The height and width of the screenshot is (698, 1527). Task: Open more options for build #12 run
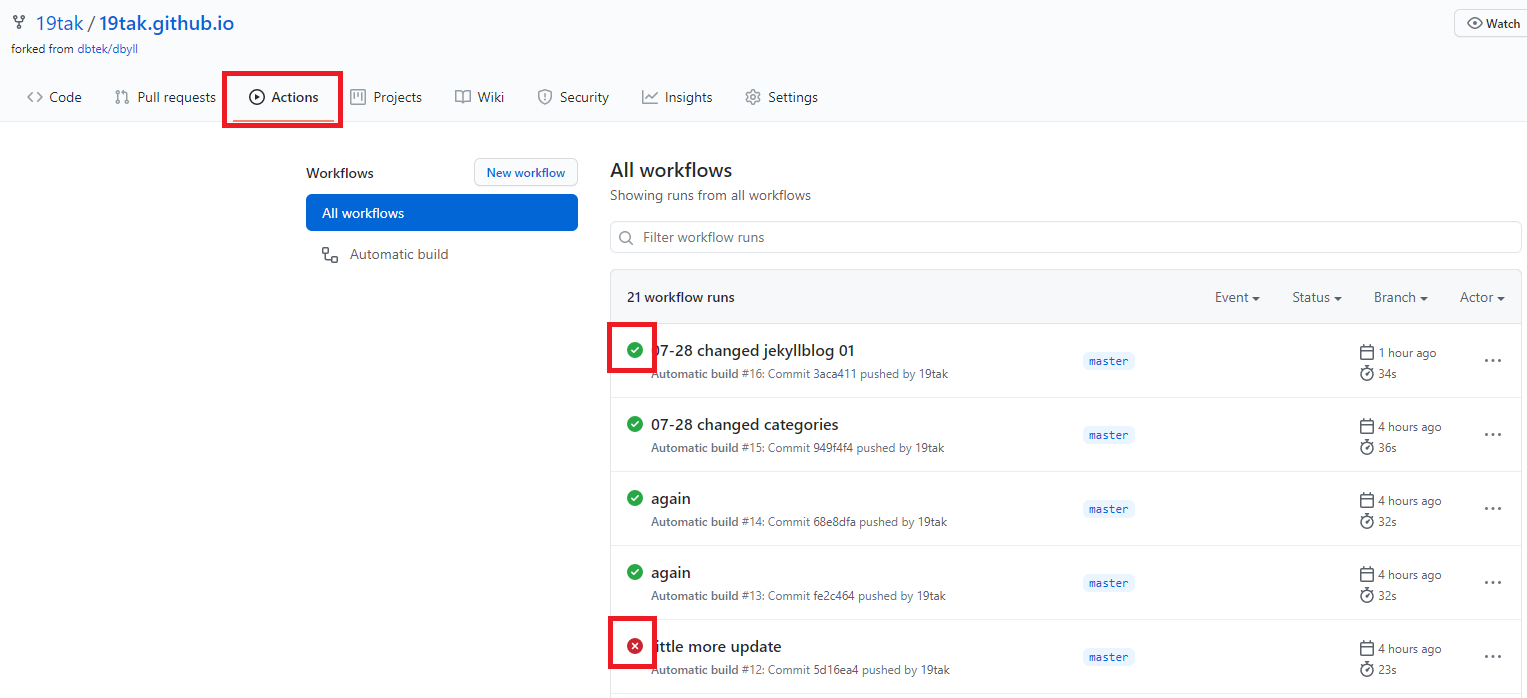tap(1493, 657)
